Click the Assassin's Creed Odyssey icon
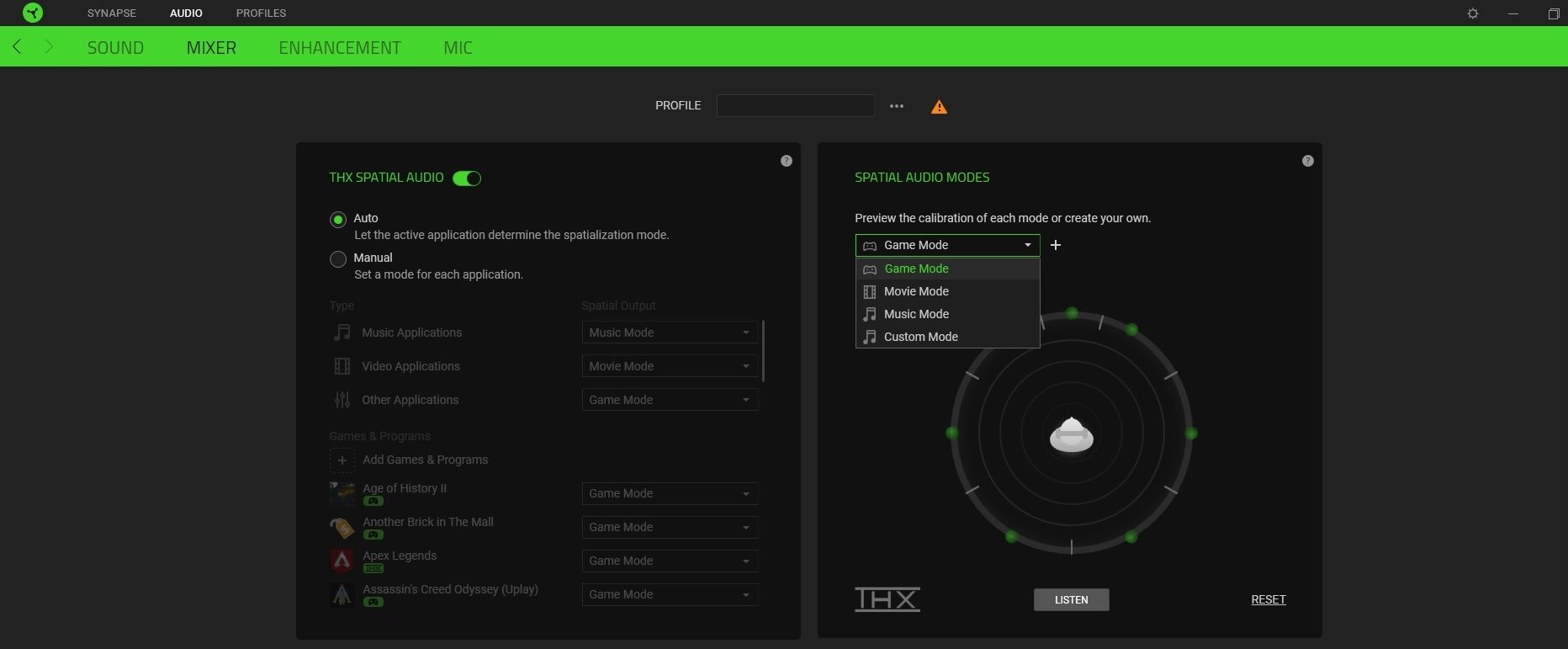Image resolution: width=1568 pixels, height=649 pixels. pyautogui.click(x=342, y=595)
